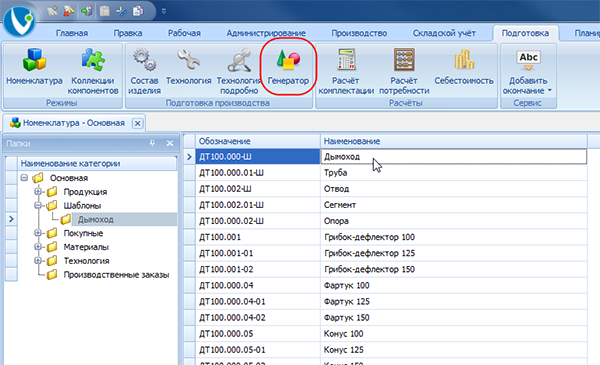The width and height of the screenshot is (600, 365).
Task: Click the satellite connect icon in quick access
Action: coord(52,11)
